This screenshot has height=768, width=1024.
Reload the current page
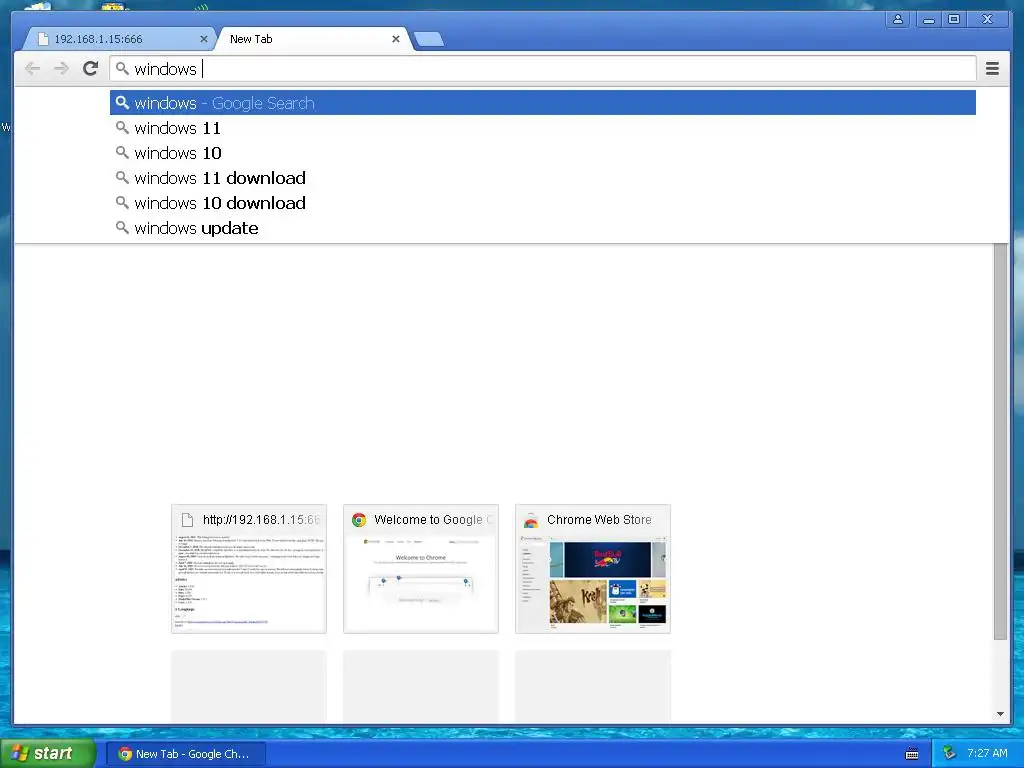91,69
